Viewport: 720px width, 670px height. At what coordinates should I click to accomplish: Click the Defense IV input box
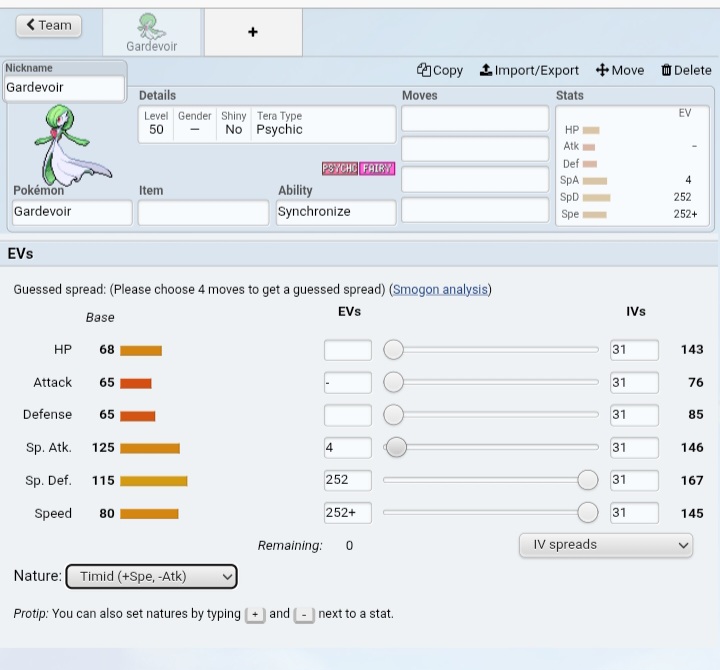pos(634,415)
